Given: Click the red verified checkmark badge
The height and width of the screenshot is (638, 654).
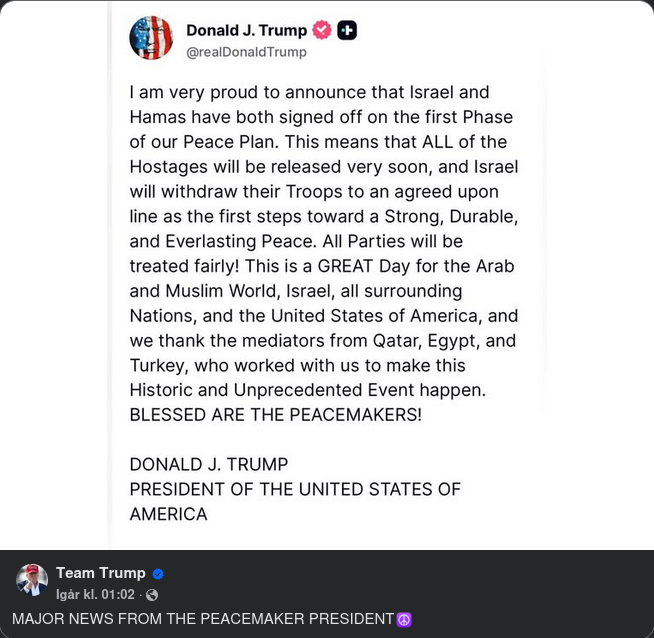Looking at the screenshot, I should 322,30.
